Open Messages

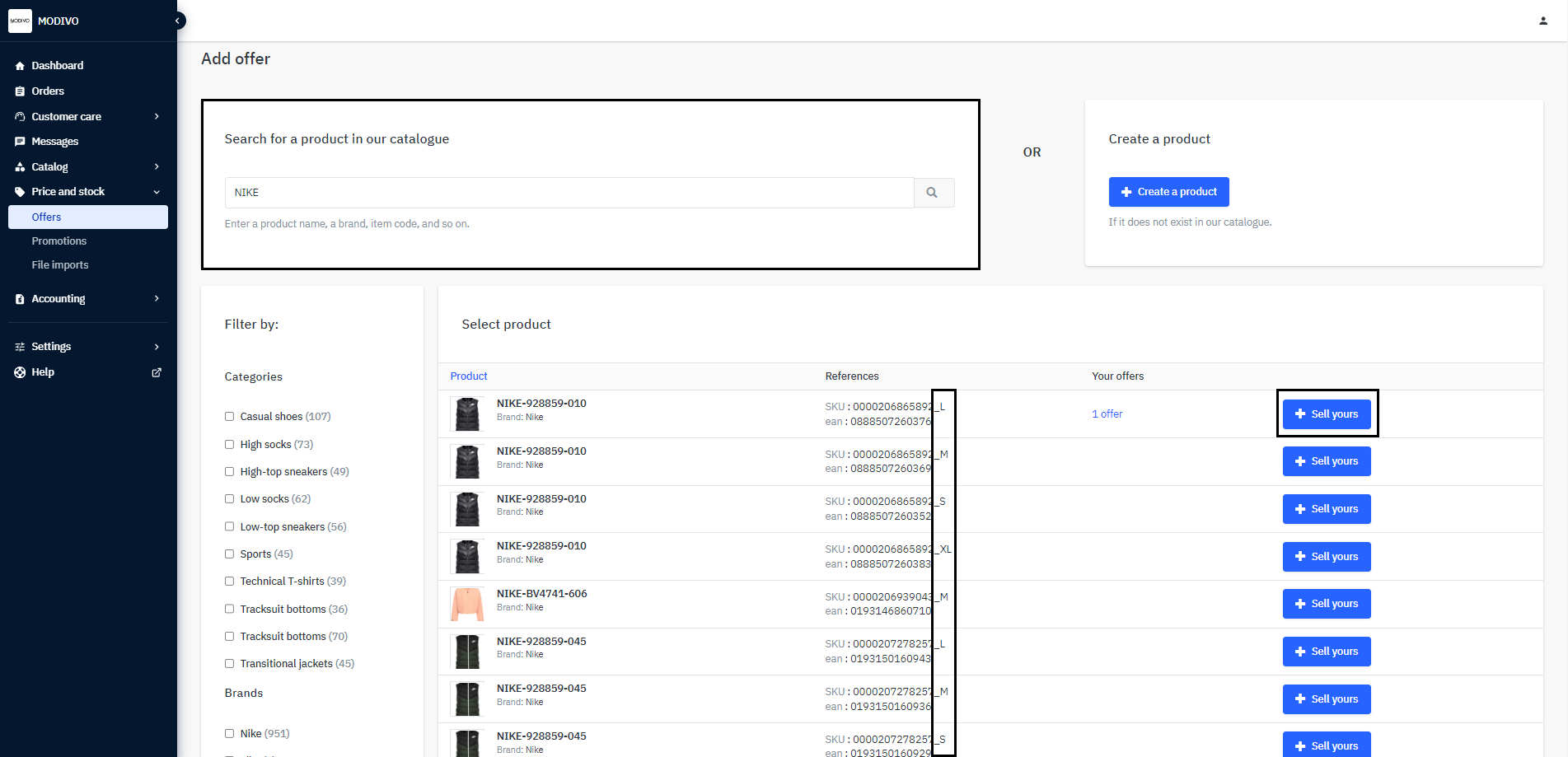pos(54,141)
